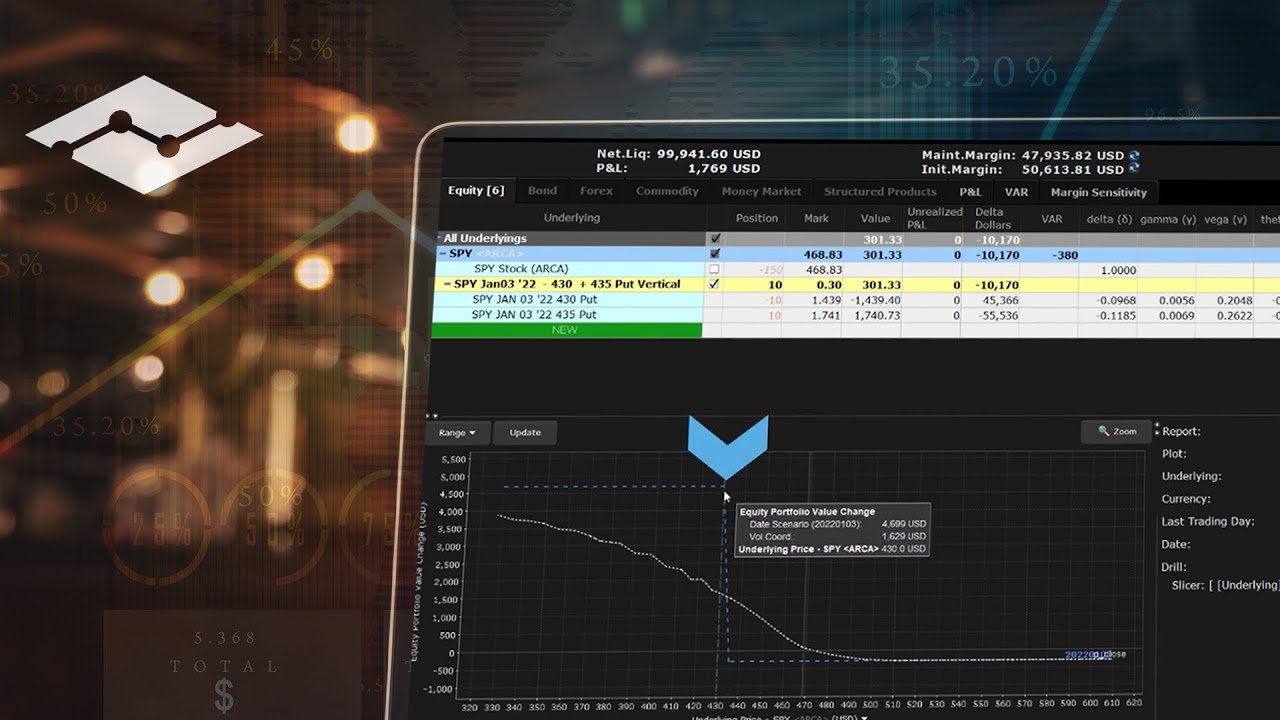Click the -150 position of SPY Stock
Viewport: 1280px width, 720px height.
[770, 270]
